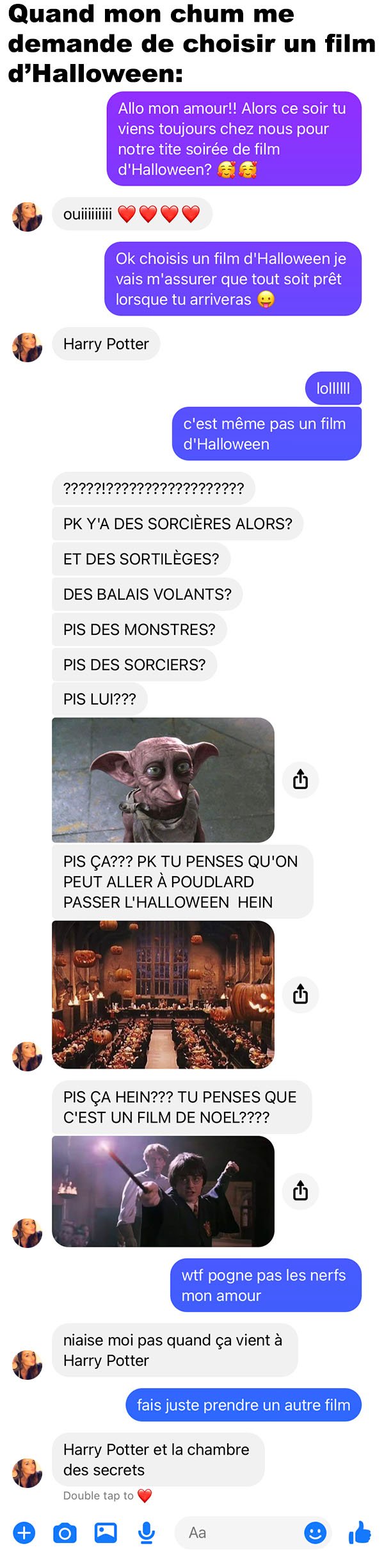Click the Aa message input field
Image resolution: width=384 pixels, height=1568 pixels.
pyautogui.click(x=253, y=1532)
